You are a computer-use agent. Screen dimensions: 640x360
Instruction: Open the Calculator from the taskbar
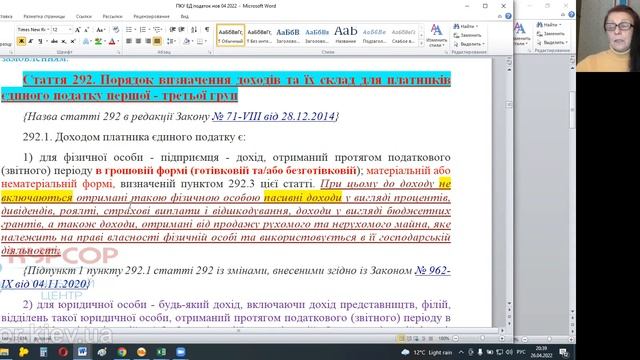(x=43, y=352)
